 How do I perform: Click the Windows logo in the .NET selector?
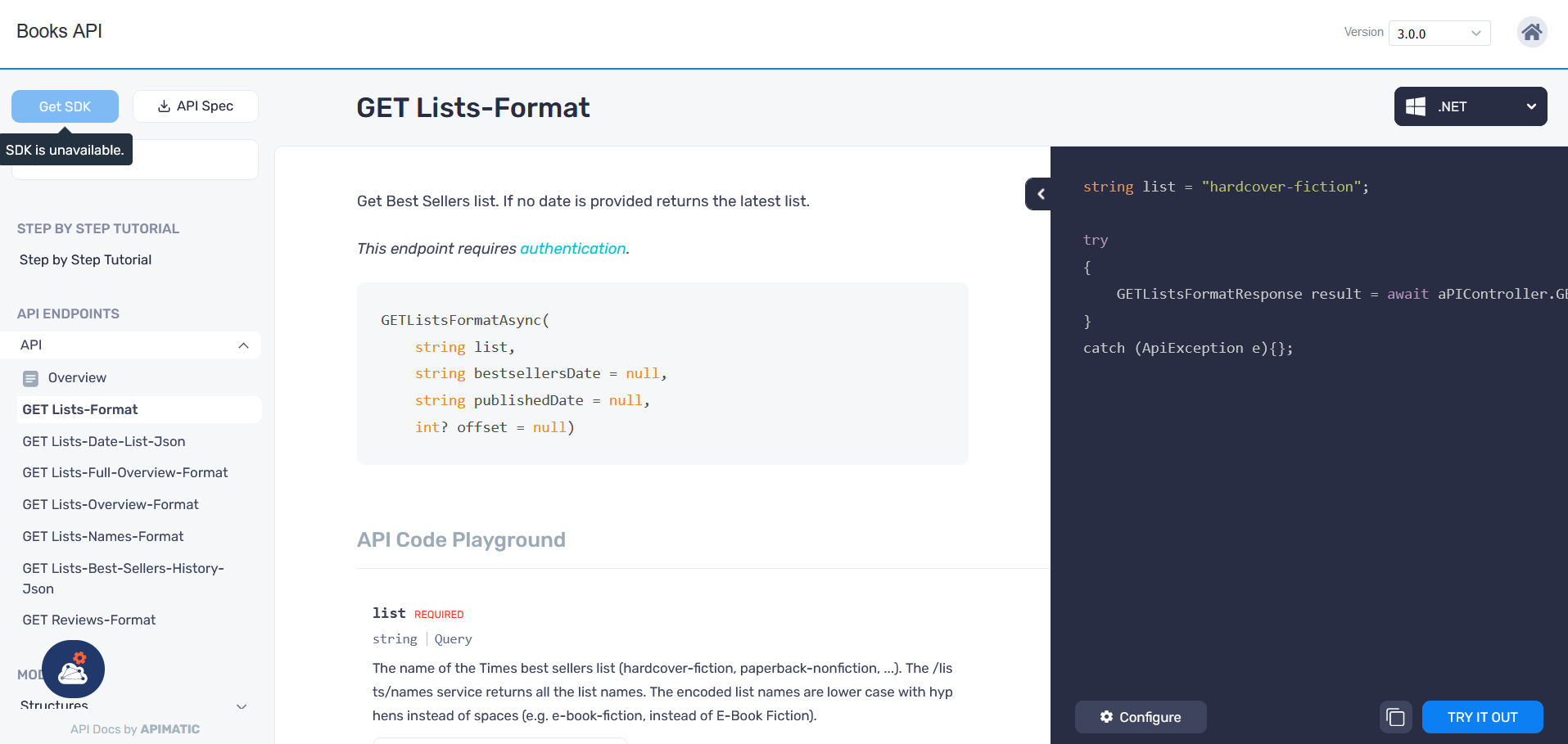coord(1416,106)
